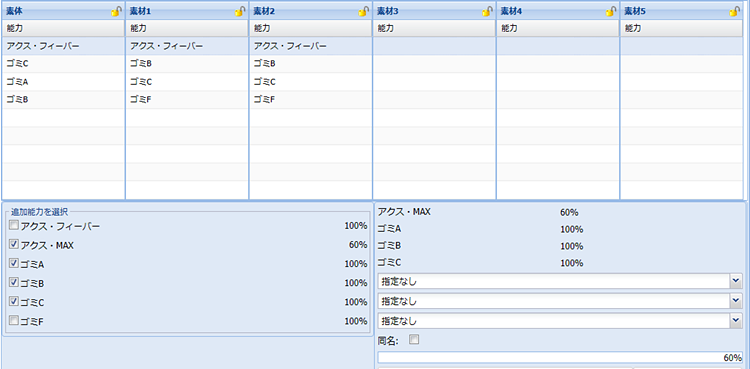Open the third 指定なし dropdown
Image resolution: width=750 pixels, height=369 pixels.
736,321
